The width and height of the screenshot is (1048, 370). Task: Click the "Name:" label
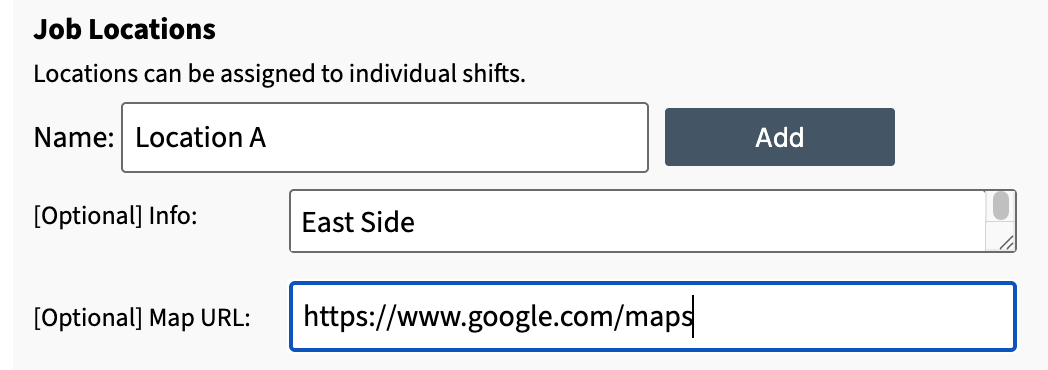(74, 138)
